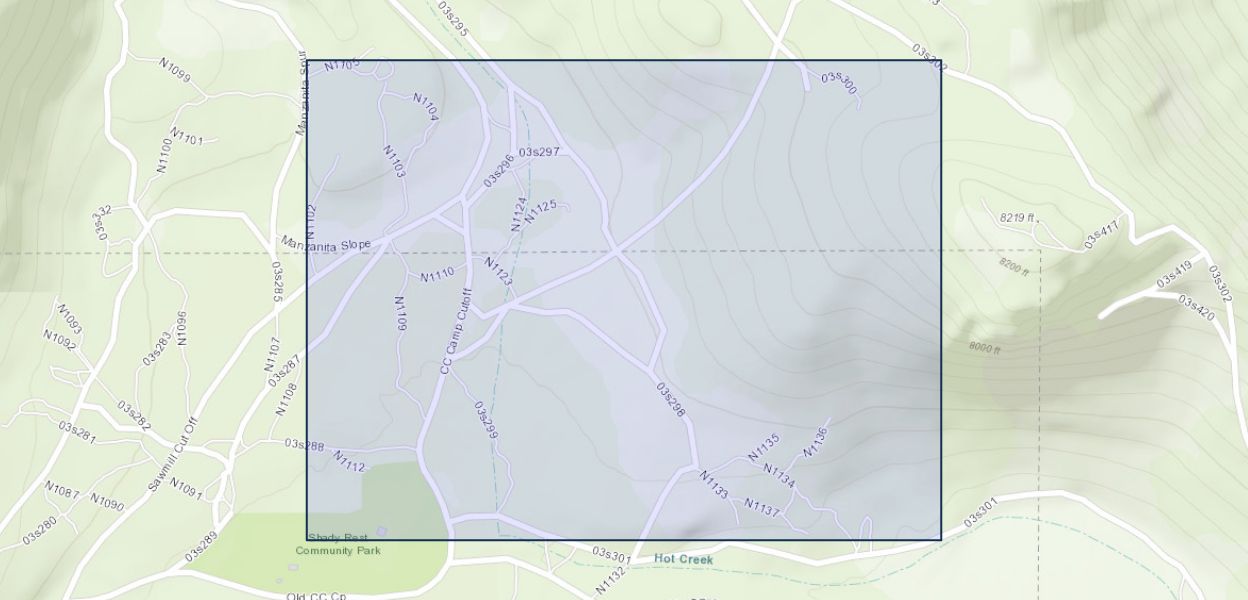Click the 03s298 road label
The height and width of the screenshot is (600, 1248).
click(671, 400)
